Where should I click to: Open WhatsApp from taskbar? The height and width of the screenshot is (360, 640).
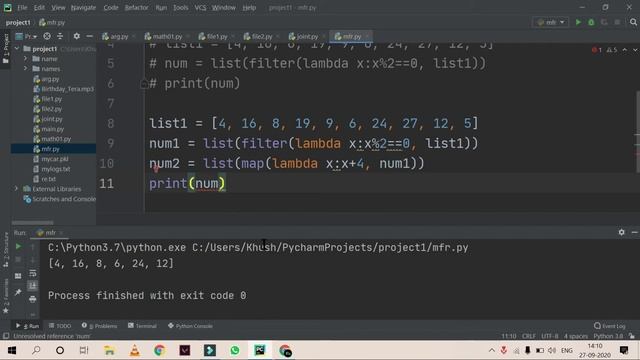[x=235, y=350]
